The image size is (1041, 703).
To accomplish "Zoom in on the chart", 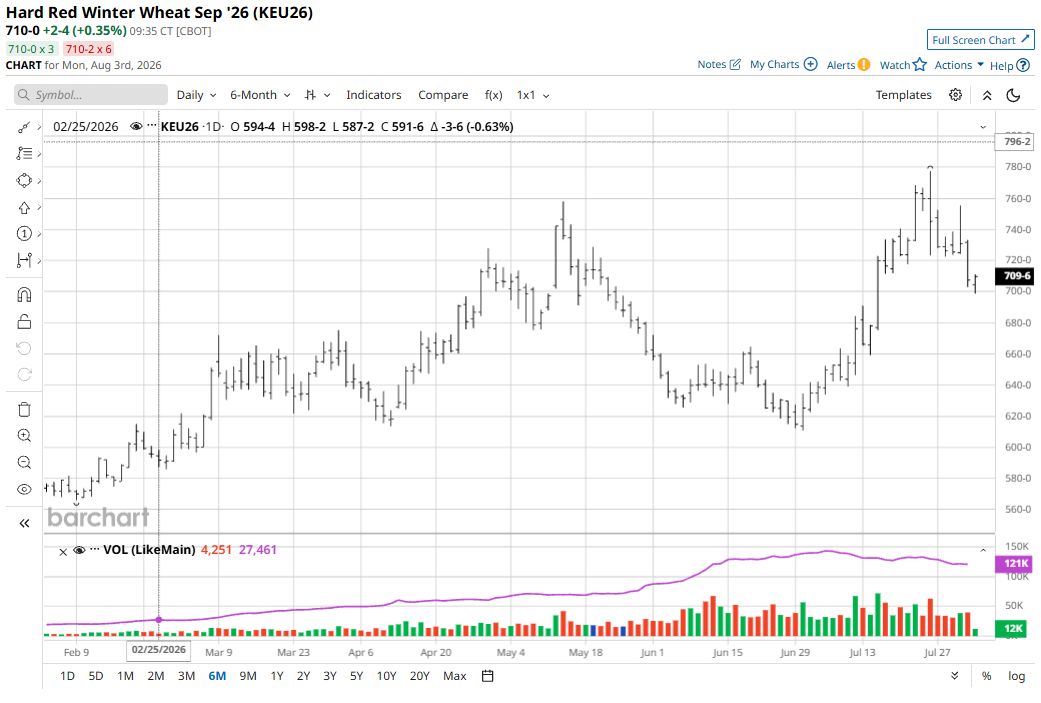I will (24, 435).
